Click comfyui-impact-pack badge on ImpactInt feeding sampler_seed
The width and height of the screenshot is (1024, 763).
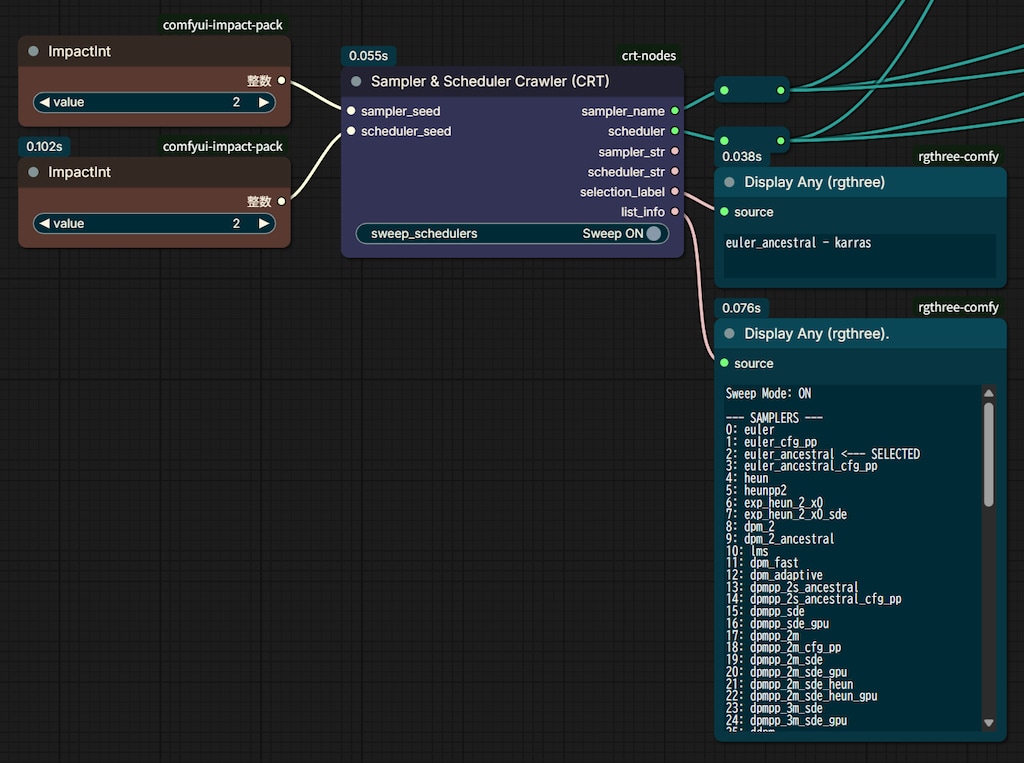(223, 25)
